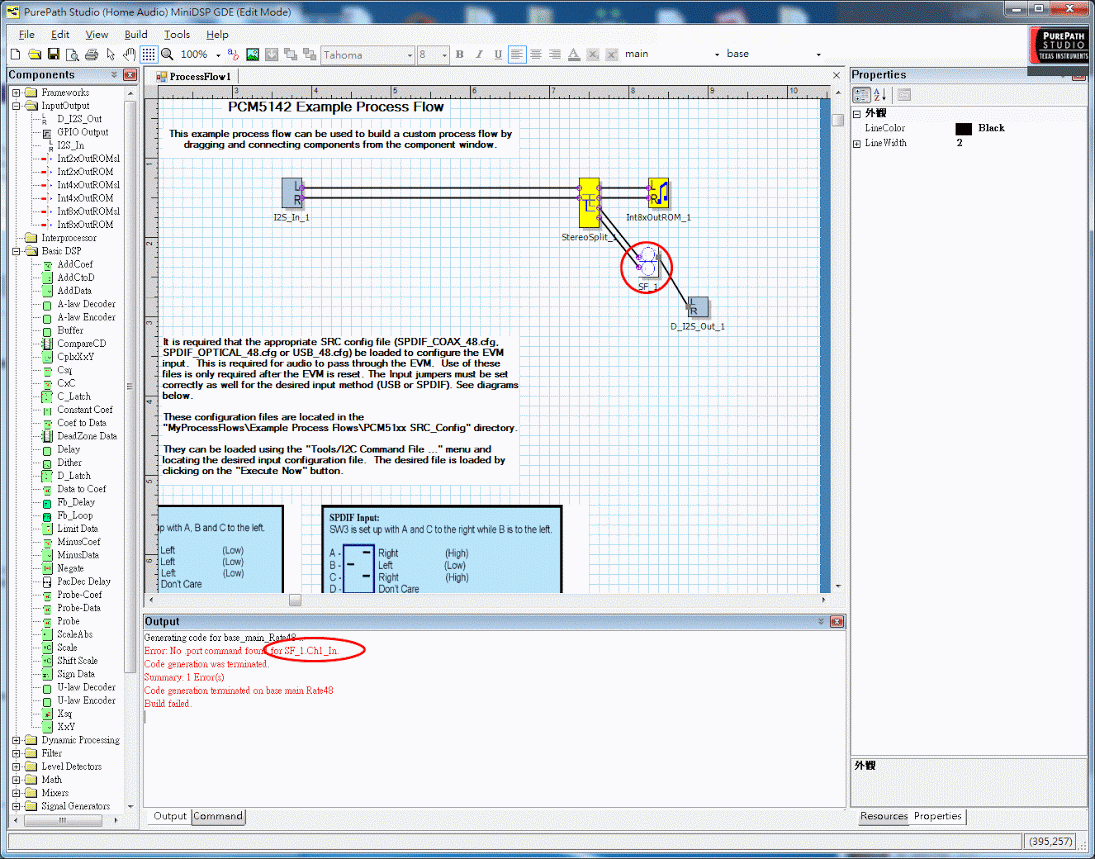
Task: Open the View menu
Action: pyautogui.click(x=96, y=34)
